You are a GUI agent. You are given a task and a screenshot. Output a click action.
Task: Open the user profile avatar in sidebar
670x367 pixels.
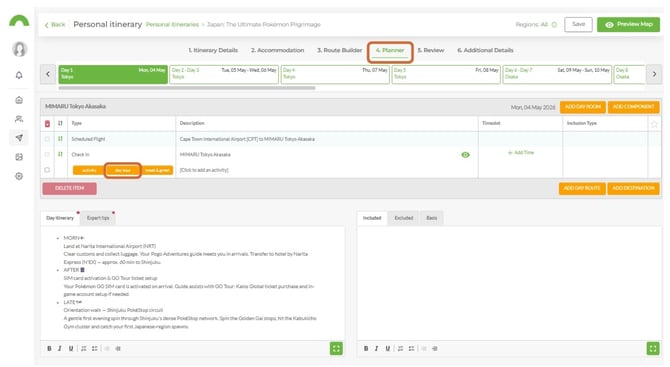click(x=19, y=49)
